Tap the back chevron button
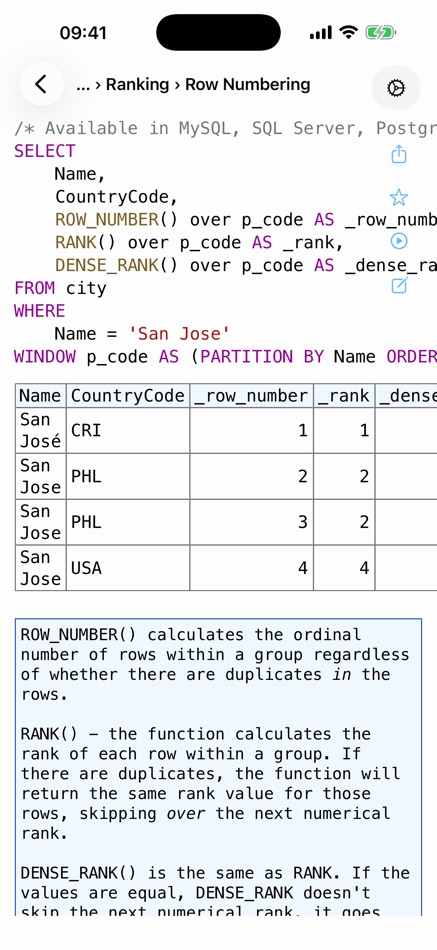437x950 pixels. point(41,84)
